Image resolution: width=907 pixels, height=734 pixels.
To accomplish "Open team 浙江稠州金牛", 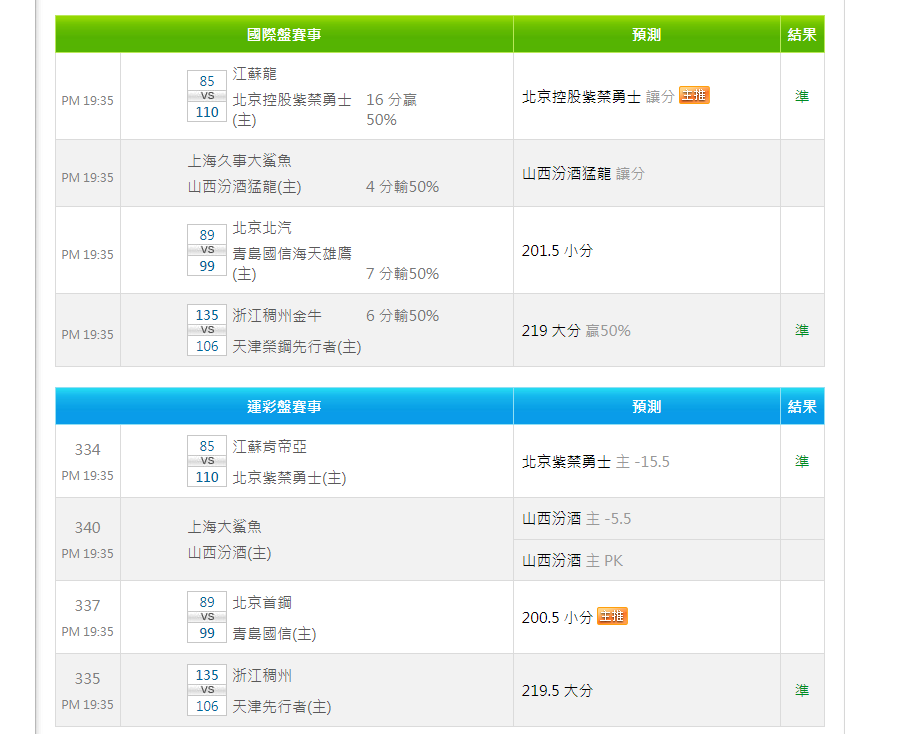I will pos(277,316).
